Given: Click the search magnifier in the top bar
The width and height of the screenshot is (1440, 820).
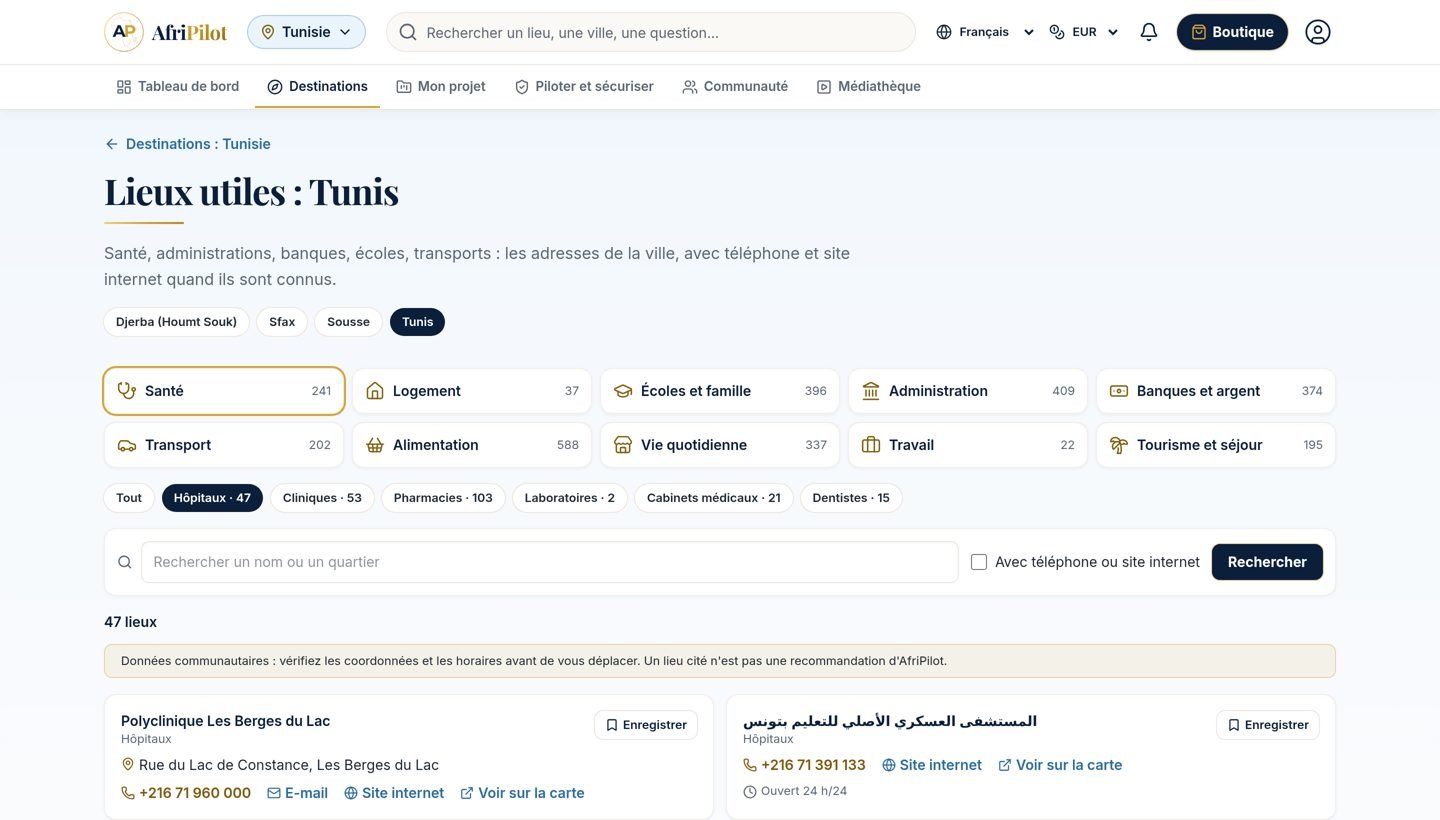Looking at the screenshot, I should click(x=407, y=32).
